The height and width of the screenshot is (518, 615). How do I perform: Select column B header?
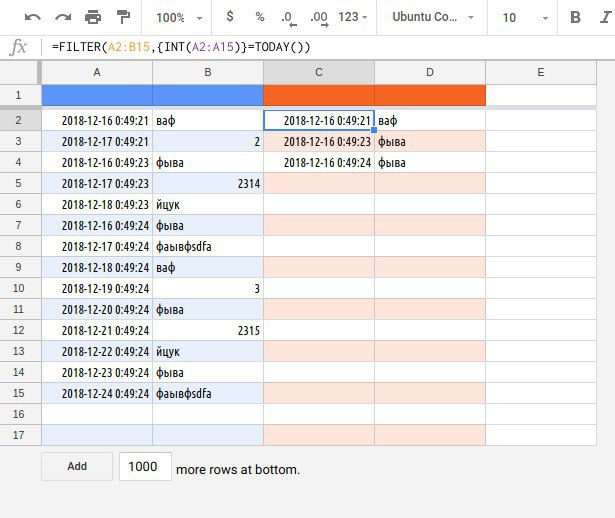pos(208,73)
